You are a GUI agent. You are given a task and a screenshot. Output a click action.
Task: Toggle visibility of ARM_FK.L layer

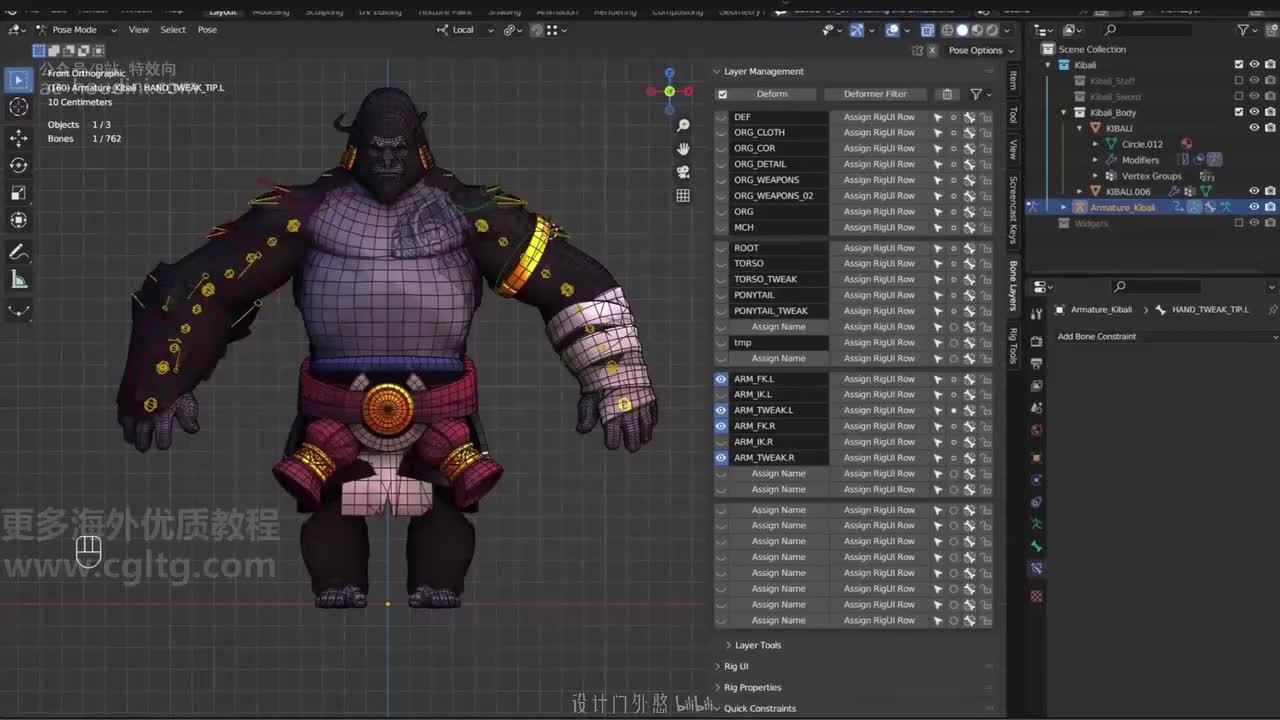coord(721,379)
